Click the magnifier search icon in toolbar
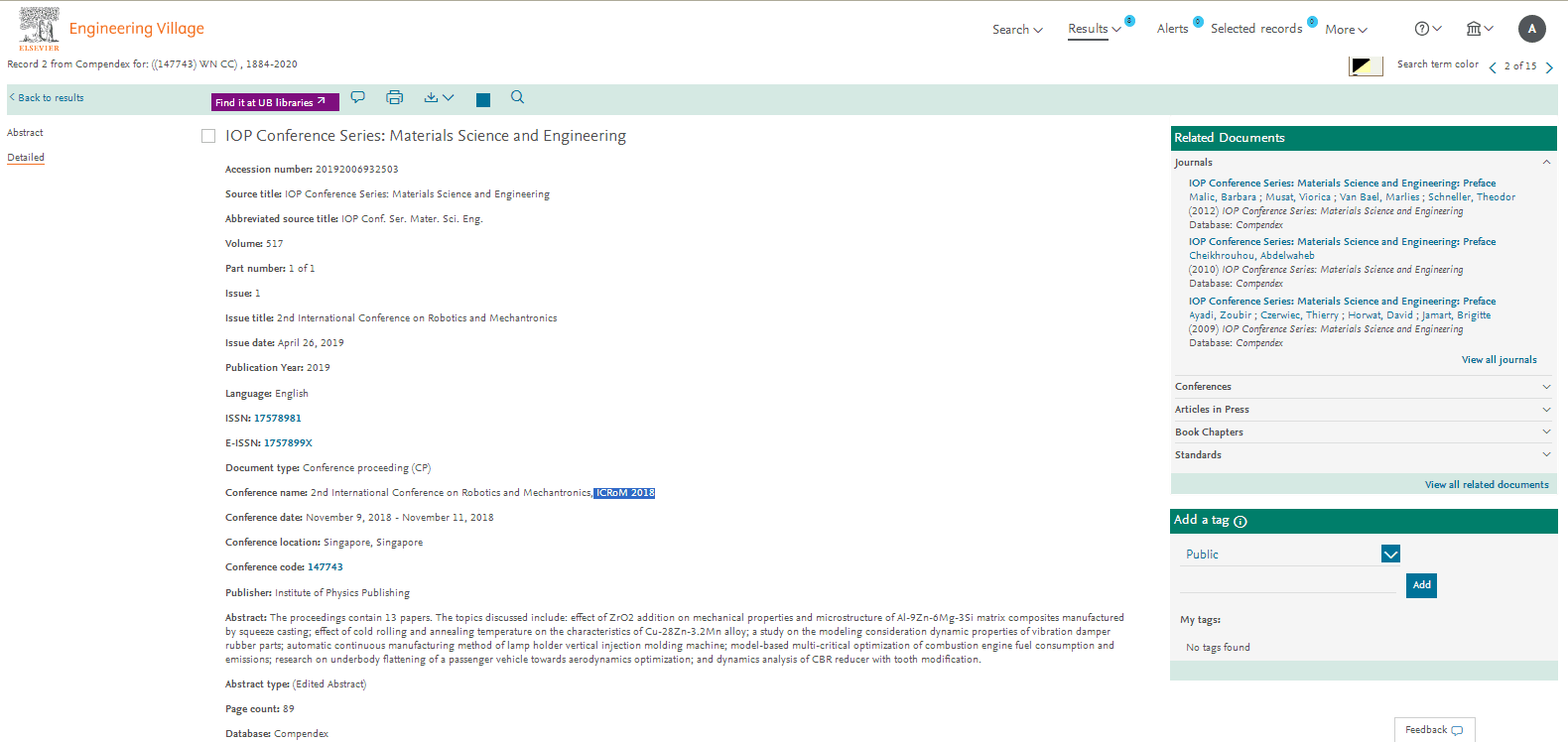 click(x=517, y=97)
